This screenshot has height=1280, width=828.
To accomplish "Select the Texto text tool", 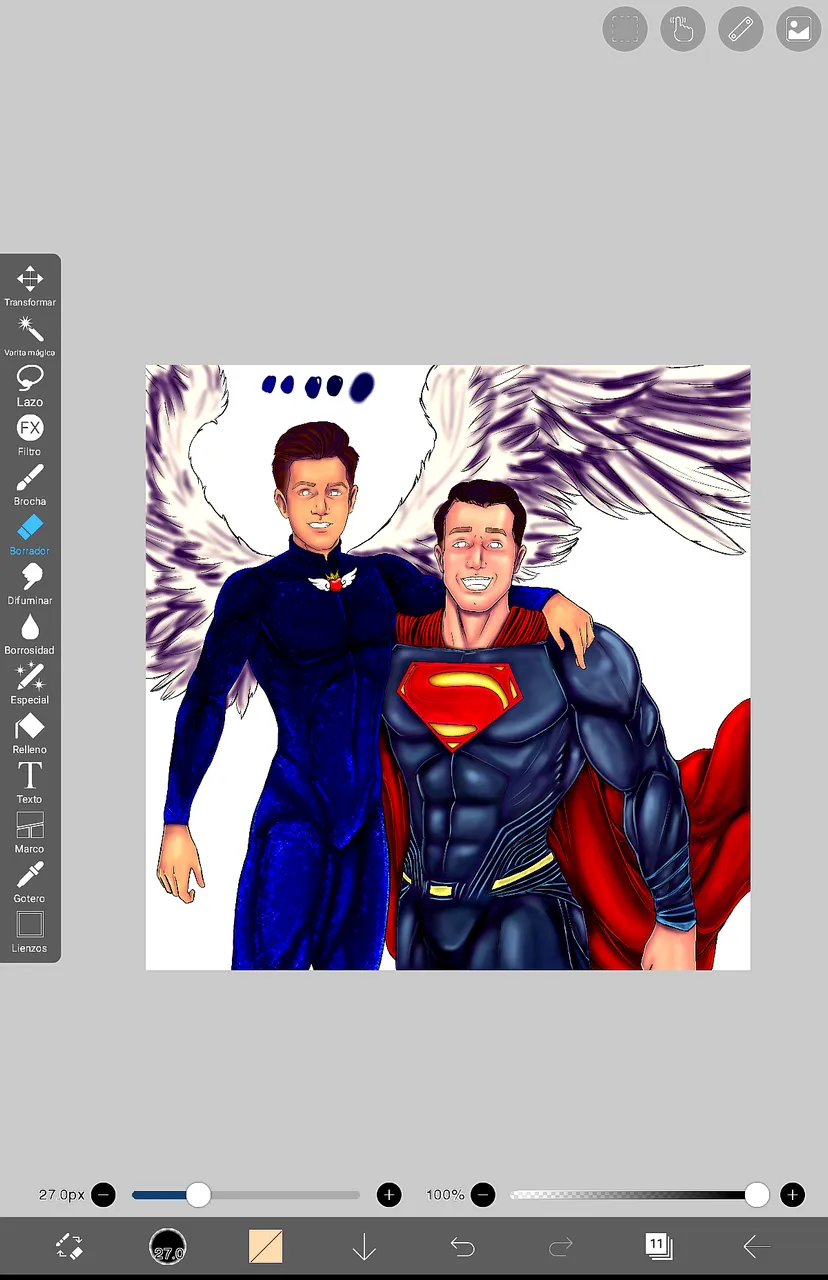I will click(x=30, y=782).
